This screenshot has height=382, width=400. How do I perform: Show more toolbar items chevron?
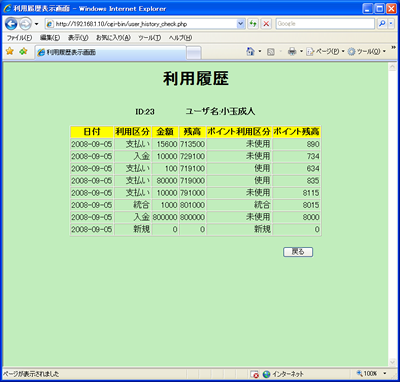tap(393, 48)
